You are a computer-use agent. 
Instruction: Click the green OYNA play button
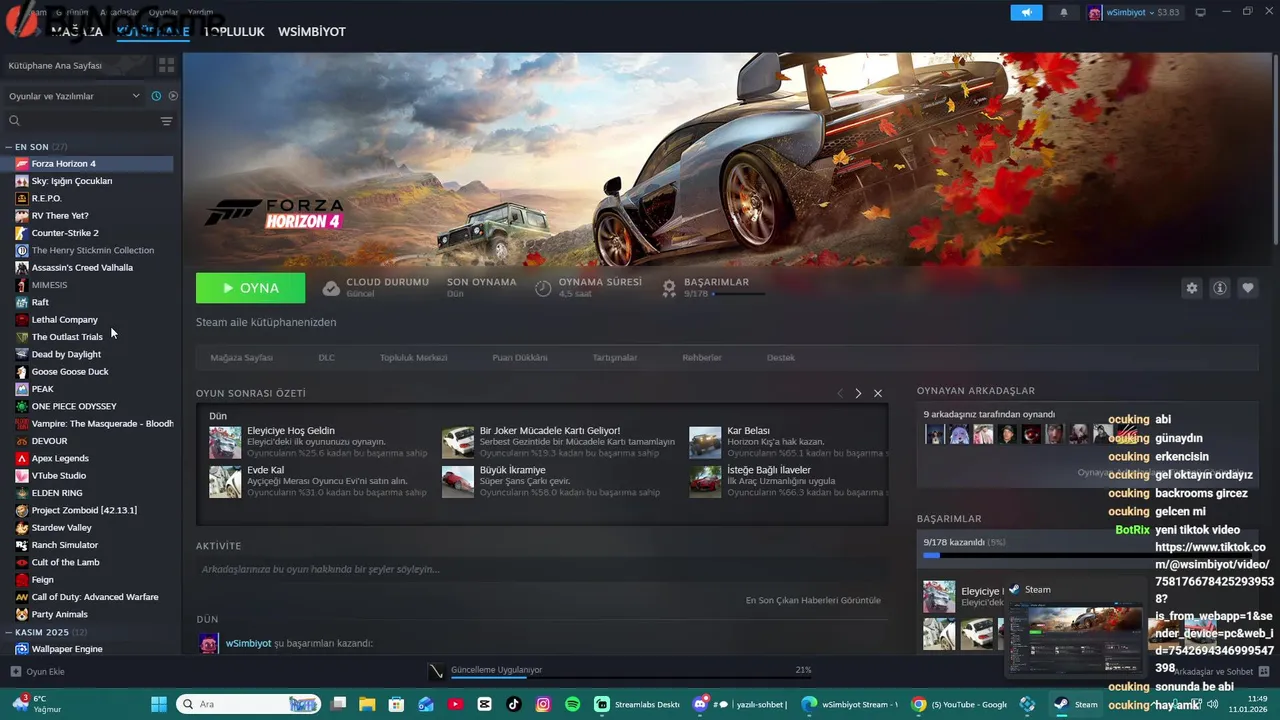[251, 288]
